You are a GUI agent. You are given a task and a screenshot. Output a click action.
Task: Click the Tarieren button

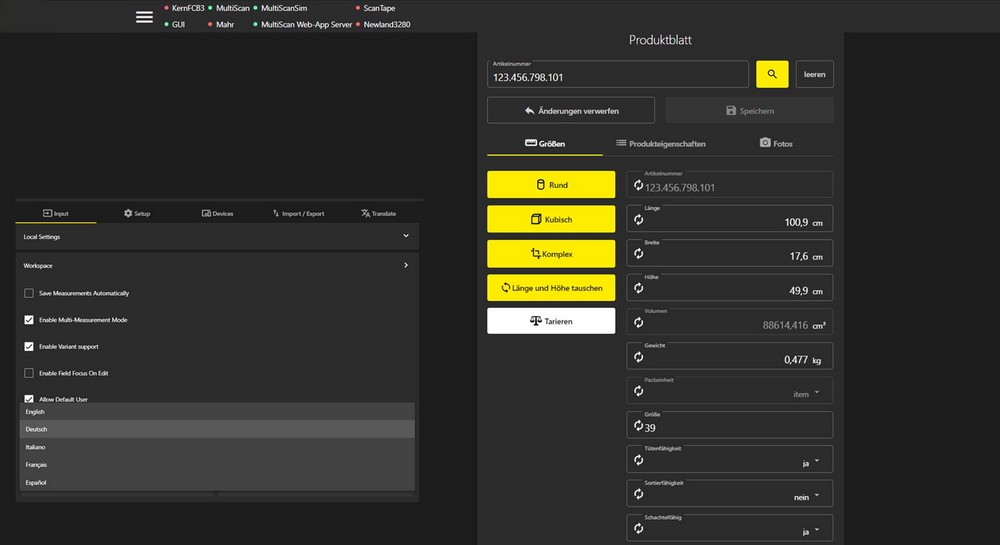551,320
